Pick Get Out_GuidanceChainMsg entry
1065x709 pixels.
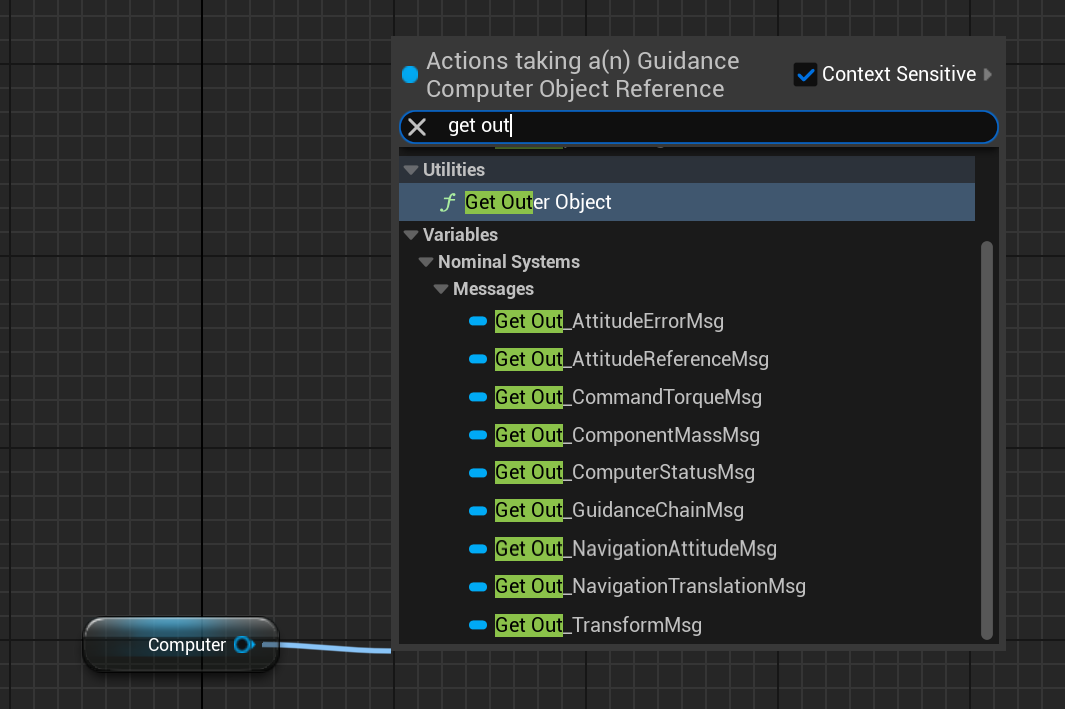pyautogui.click(x=619, y=511)
